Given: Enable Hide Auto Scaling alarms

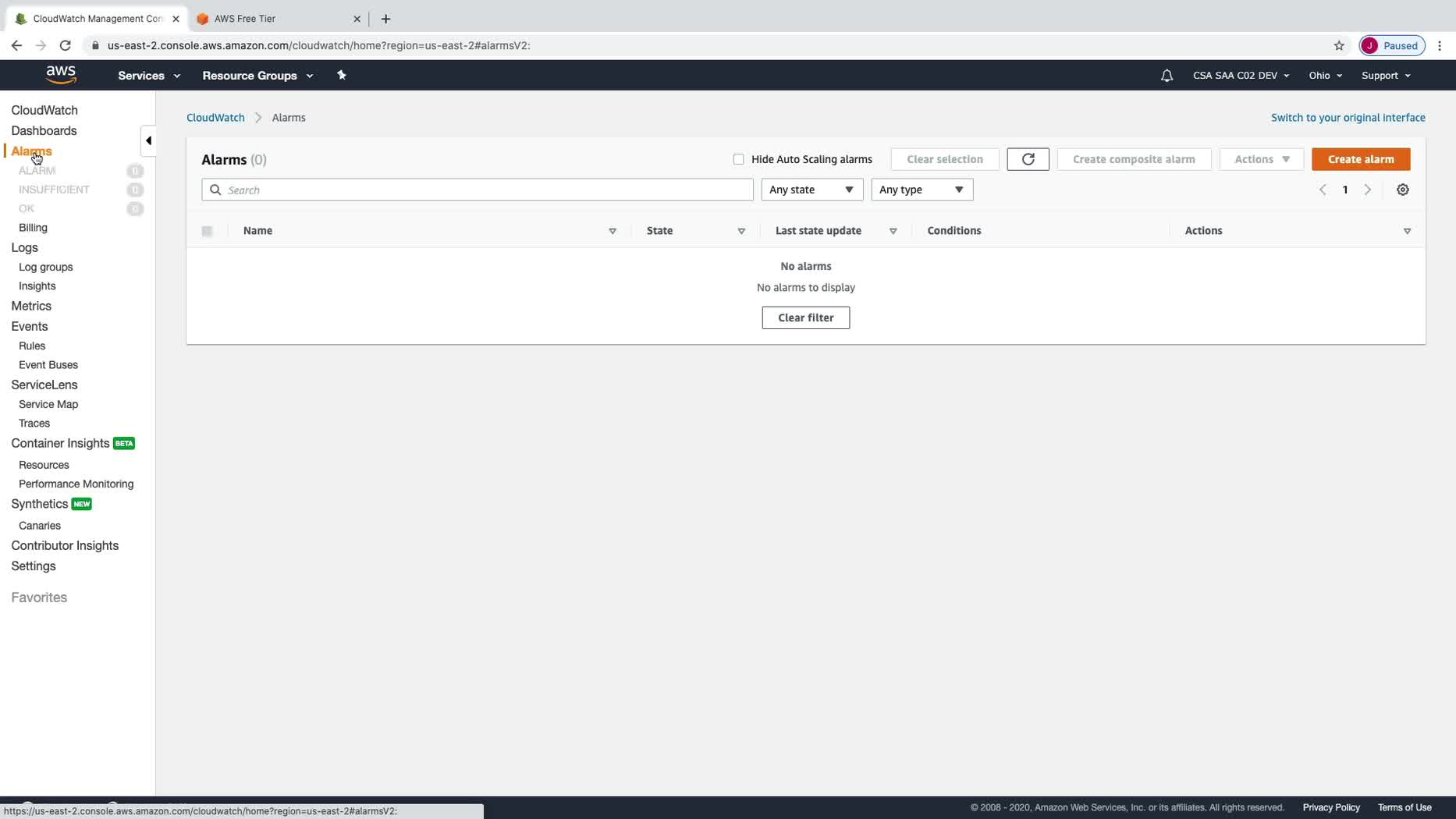Looking at the screenshot, I should 738,159.
